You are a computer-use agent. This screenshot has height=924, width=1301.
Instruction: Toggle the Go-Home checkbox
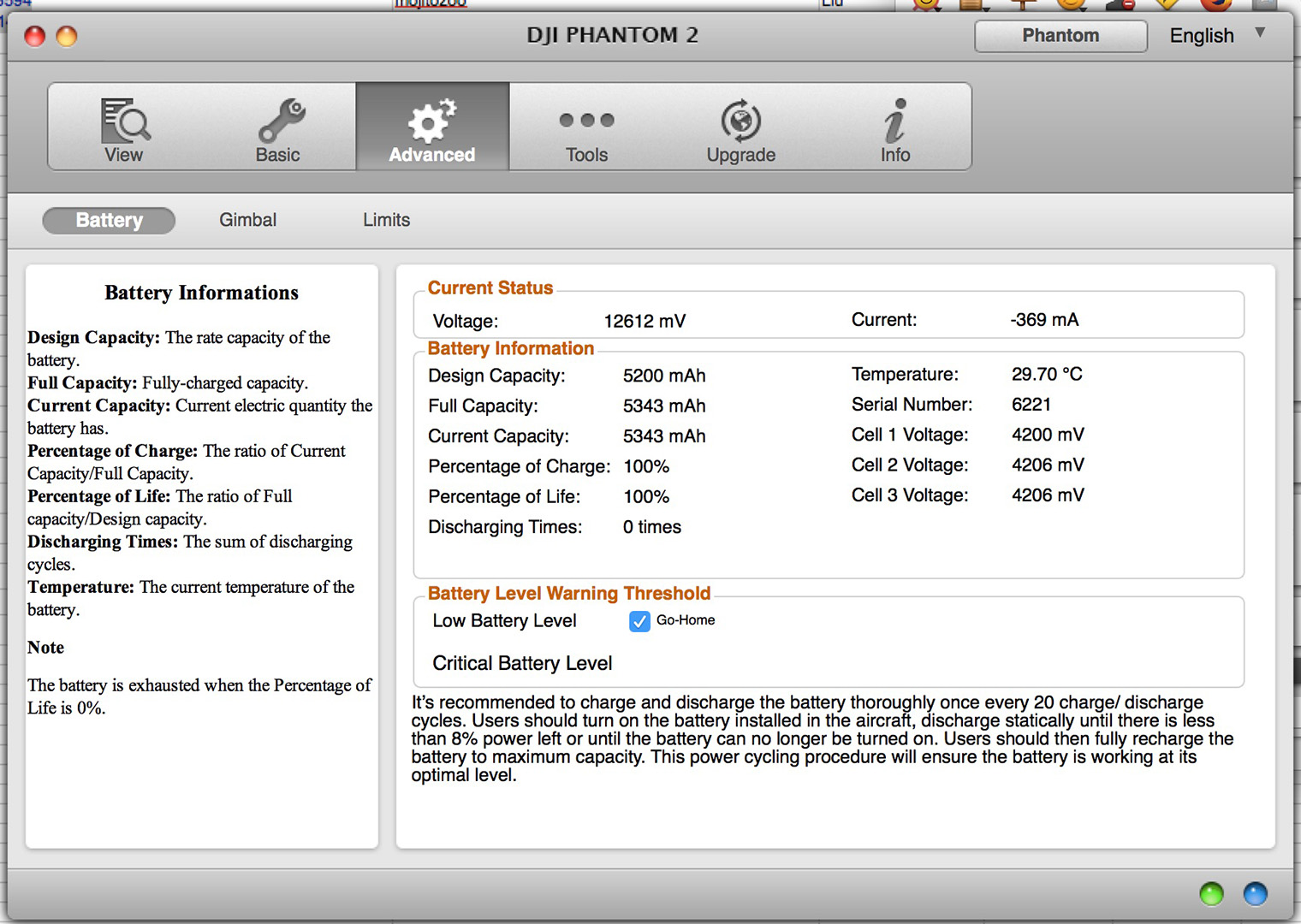pos(639,621)
